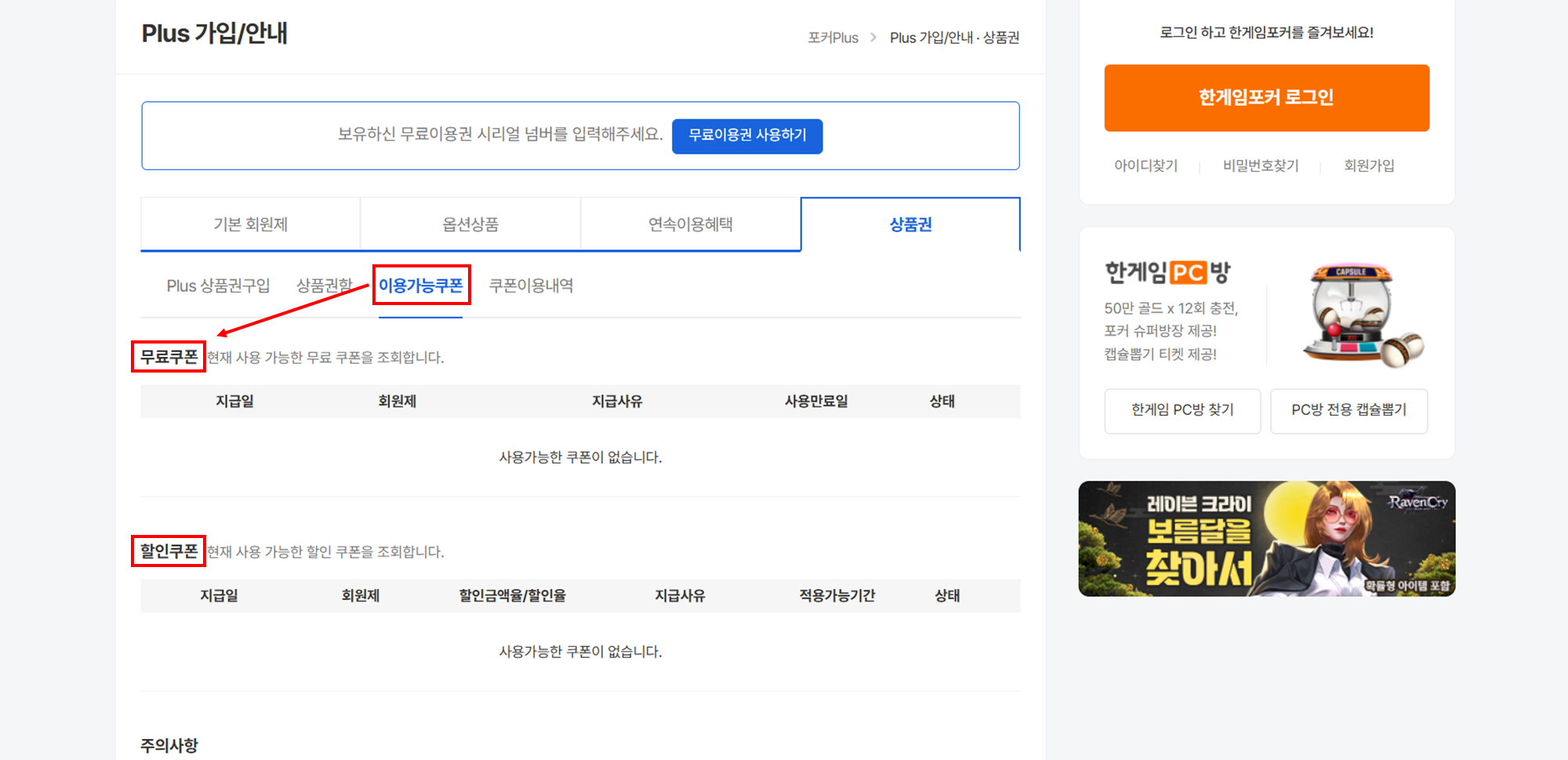Select the highlighted 이용가능쿠폰 sub-tab

pos(420,285)
